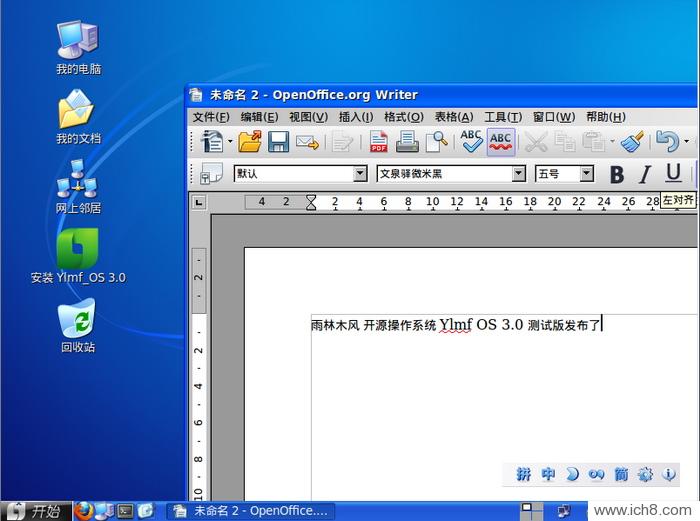
Task: Click the Copy icon
Action: (565, 142)
